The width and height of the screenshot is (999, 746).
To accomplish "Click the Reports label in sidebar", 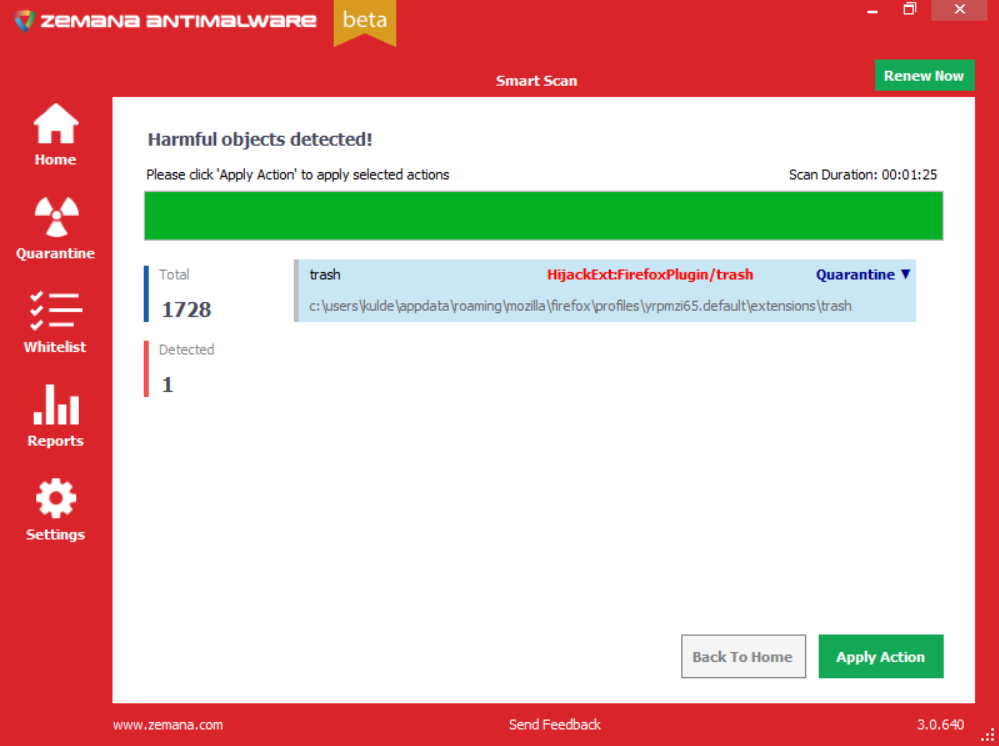I will pos(55,441).
